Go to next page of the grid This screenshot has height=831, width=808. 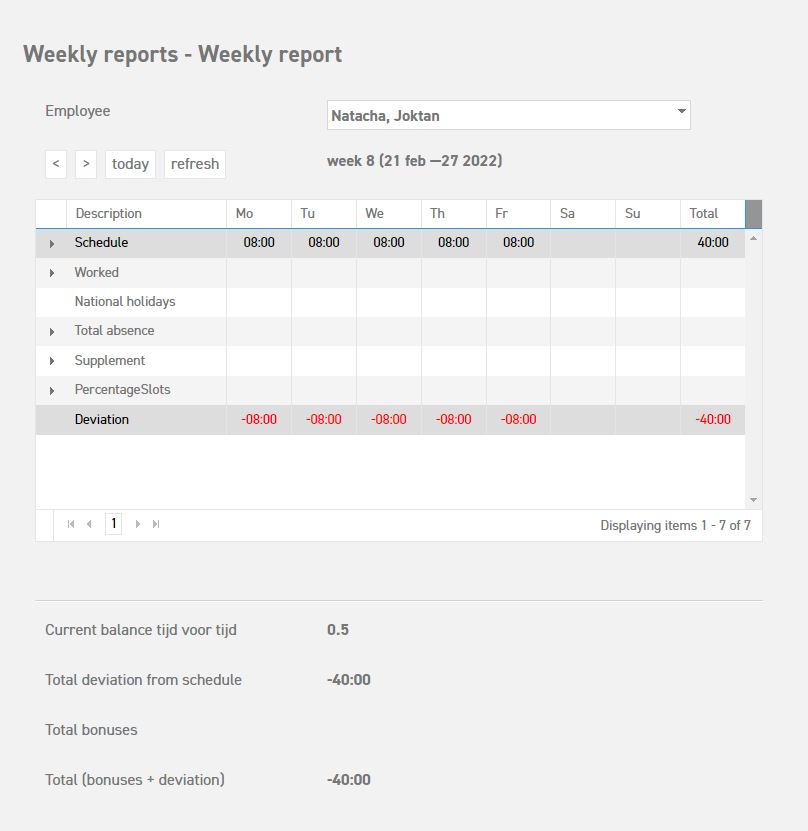coord(138,524)
